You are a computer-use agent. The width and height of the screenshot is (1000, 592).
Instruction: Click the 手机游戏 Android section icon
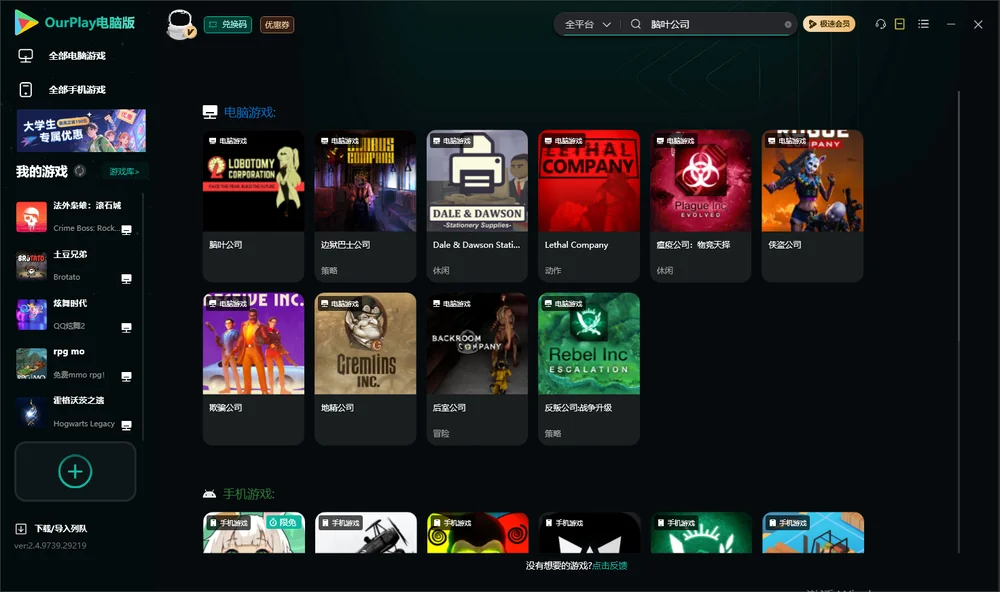(209, 494)
